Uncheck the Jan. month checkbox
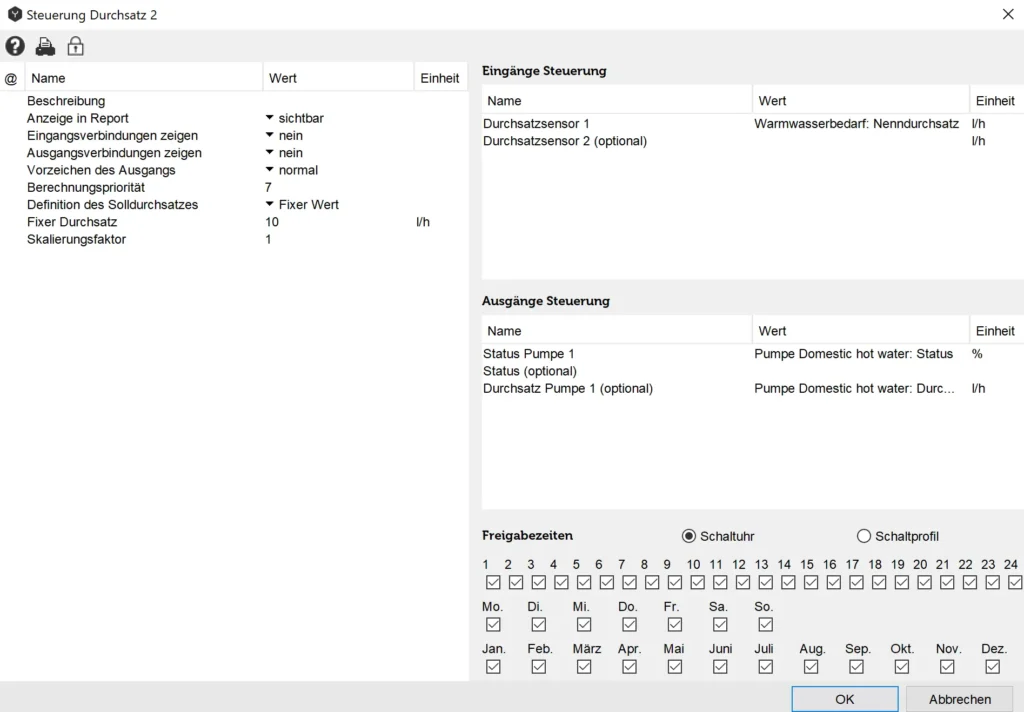Viewport: 1024px width, 712px height. click(x=493, y=666)
